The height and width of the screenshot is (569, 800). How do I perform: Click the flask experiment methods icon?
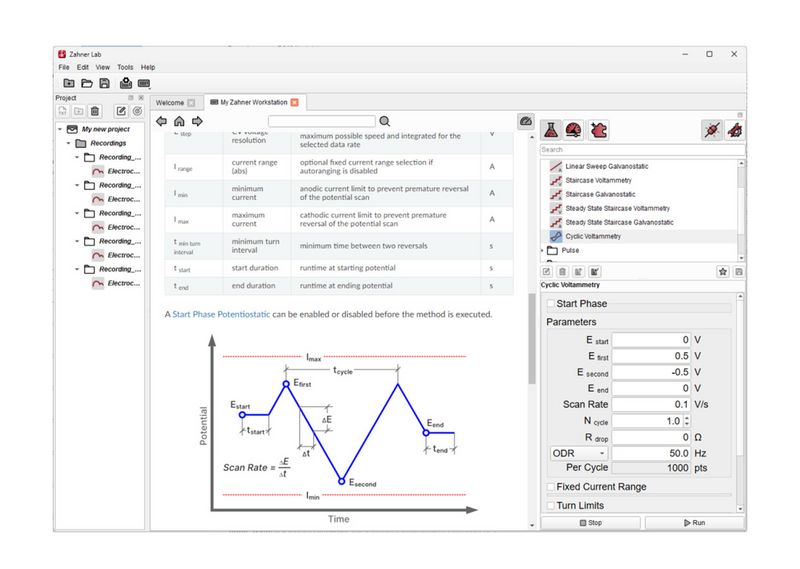550,130
